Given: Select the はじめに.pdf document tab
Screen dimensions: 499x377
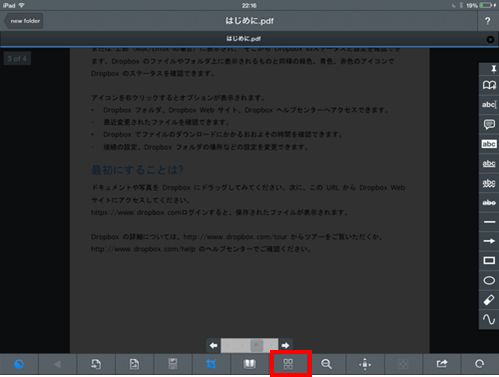Looking at the screenshot, I should pos(244,39).
